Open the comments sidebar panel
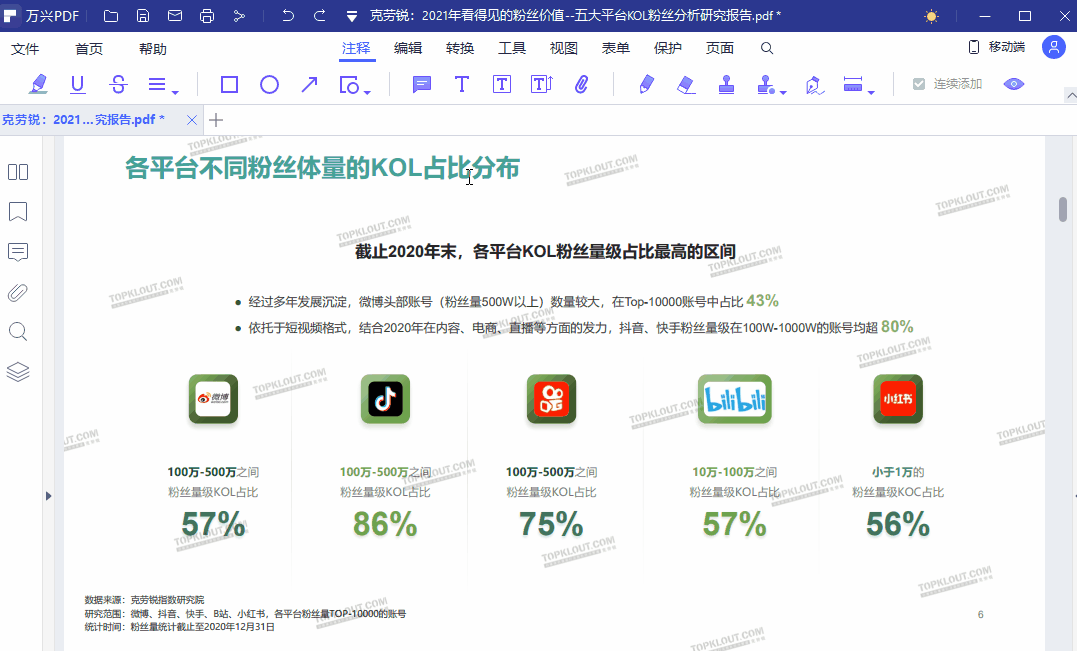This screenshot has height=651, width=1077. pyautogui.click(x=18, y=252)
